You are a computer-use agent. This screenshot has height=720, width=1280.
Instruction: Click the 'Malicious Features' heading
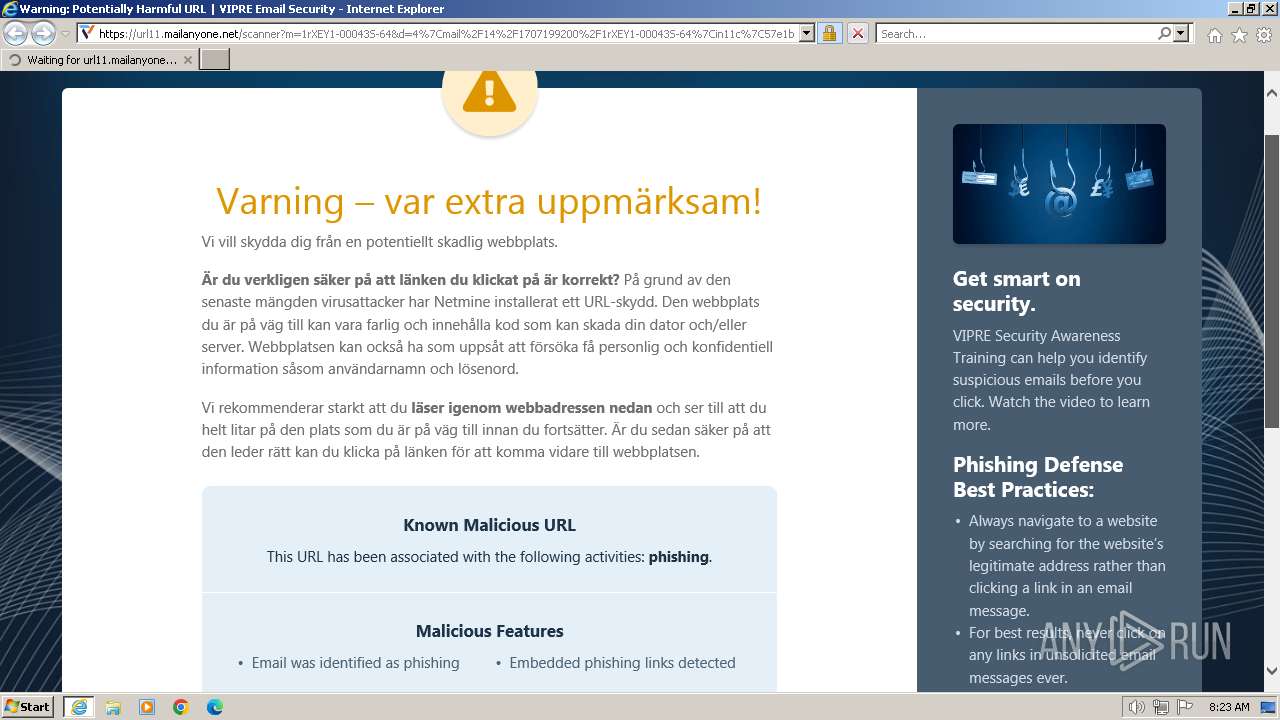click(489, 631)
